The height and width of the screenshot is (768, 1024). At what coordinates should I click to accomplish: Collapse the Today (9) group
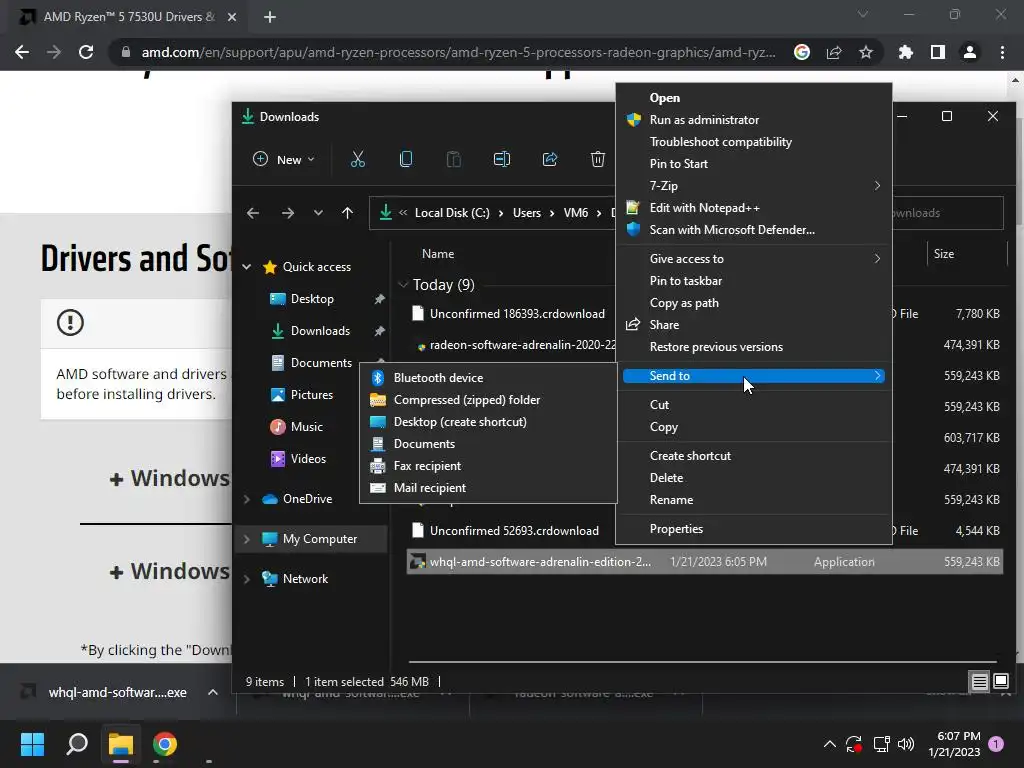click(403, 285)
